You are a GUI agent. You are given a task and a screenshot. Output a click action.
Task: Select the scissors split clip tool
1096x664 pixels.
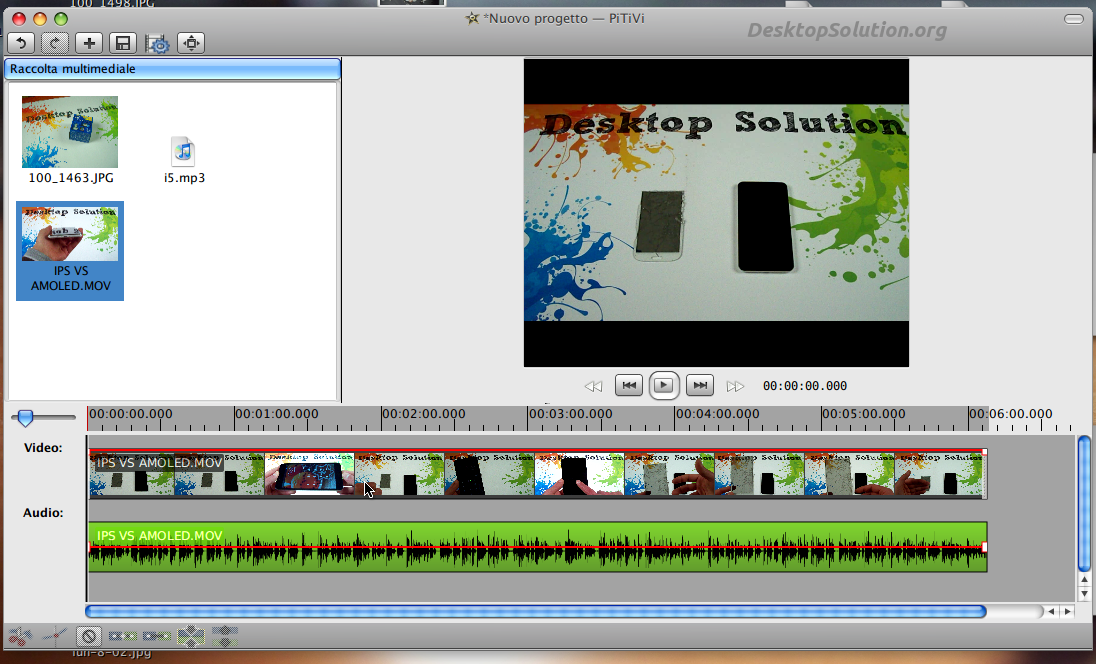point(20,635)
